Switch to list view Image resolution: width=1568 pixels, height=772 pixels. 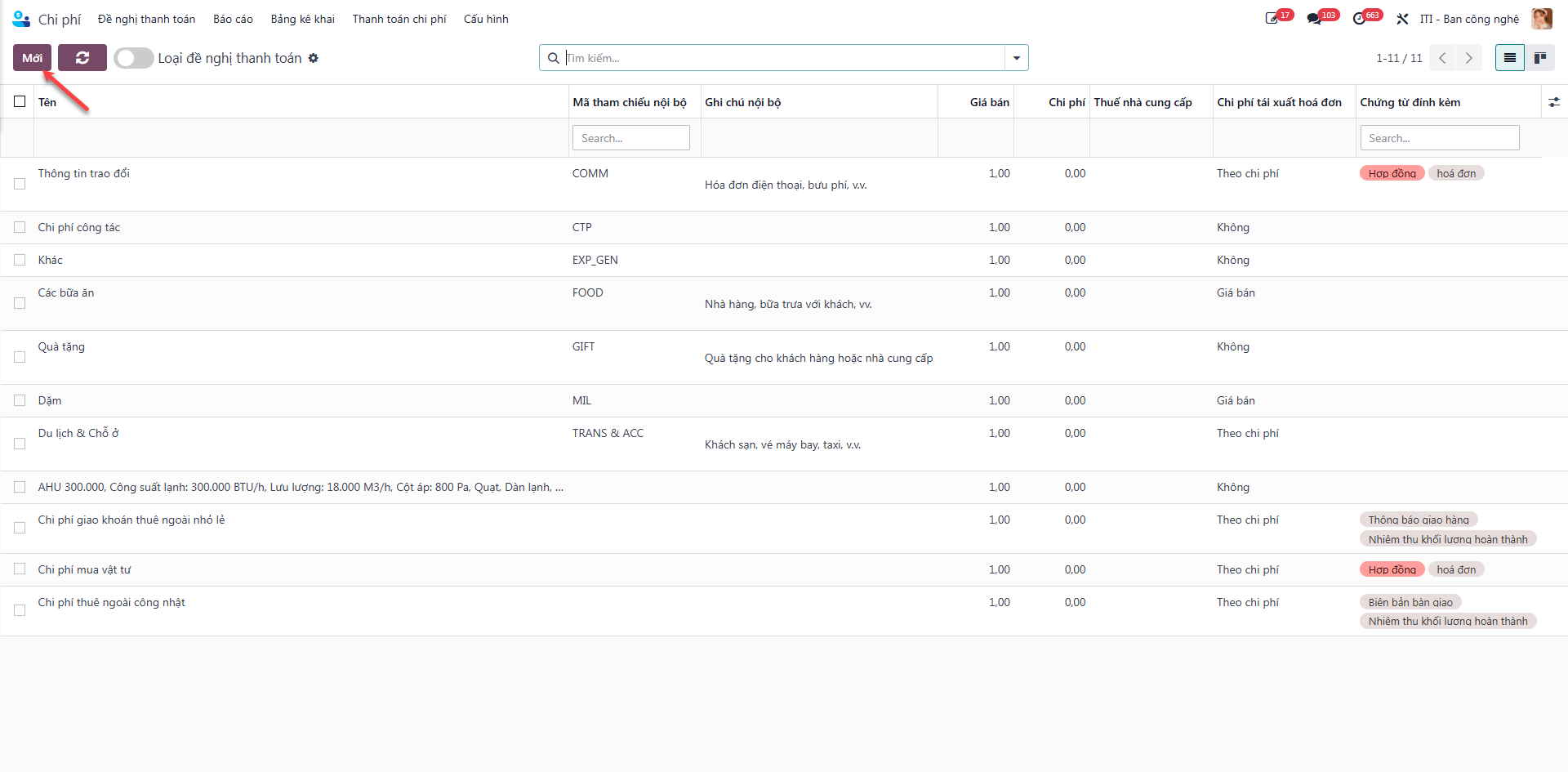tap(1510, 58)
